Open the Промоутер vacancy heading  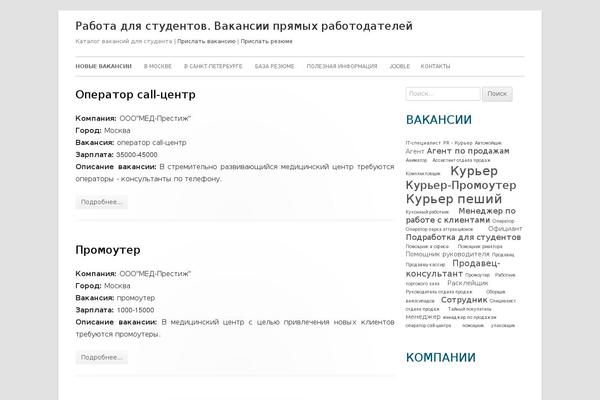pos(108,250)
